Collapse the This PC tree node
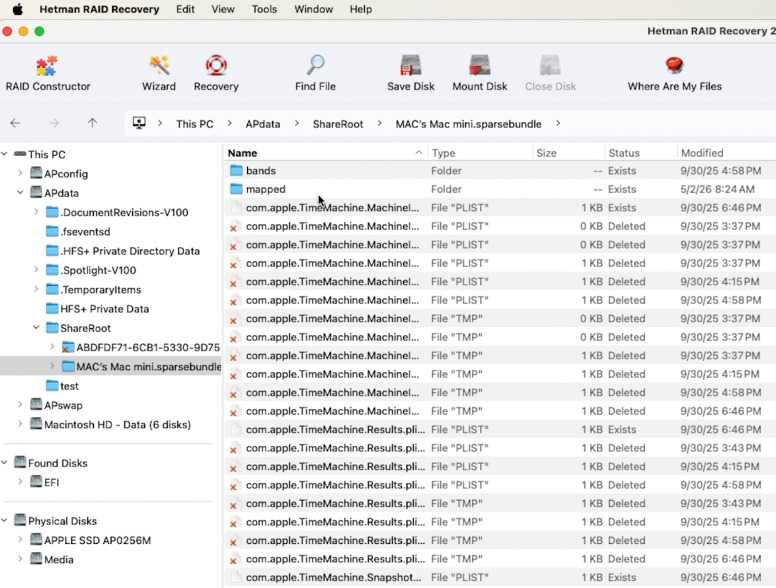Image resolution: width=776 pixels, height=588 pixels. coord(4,154)
